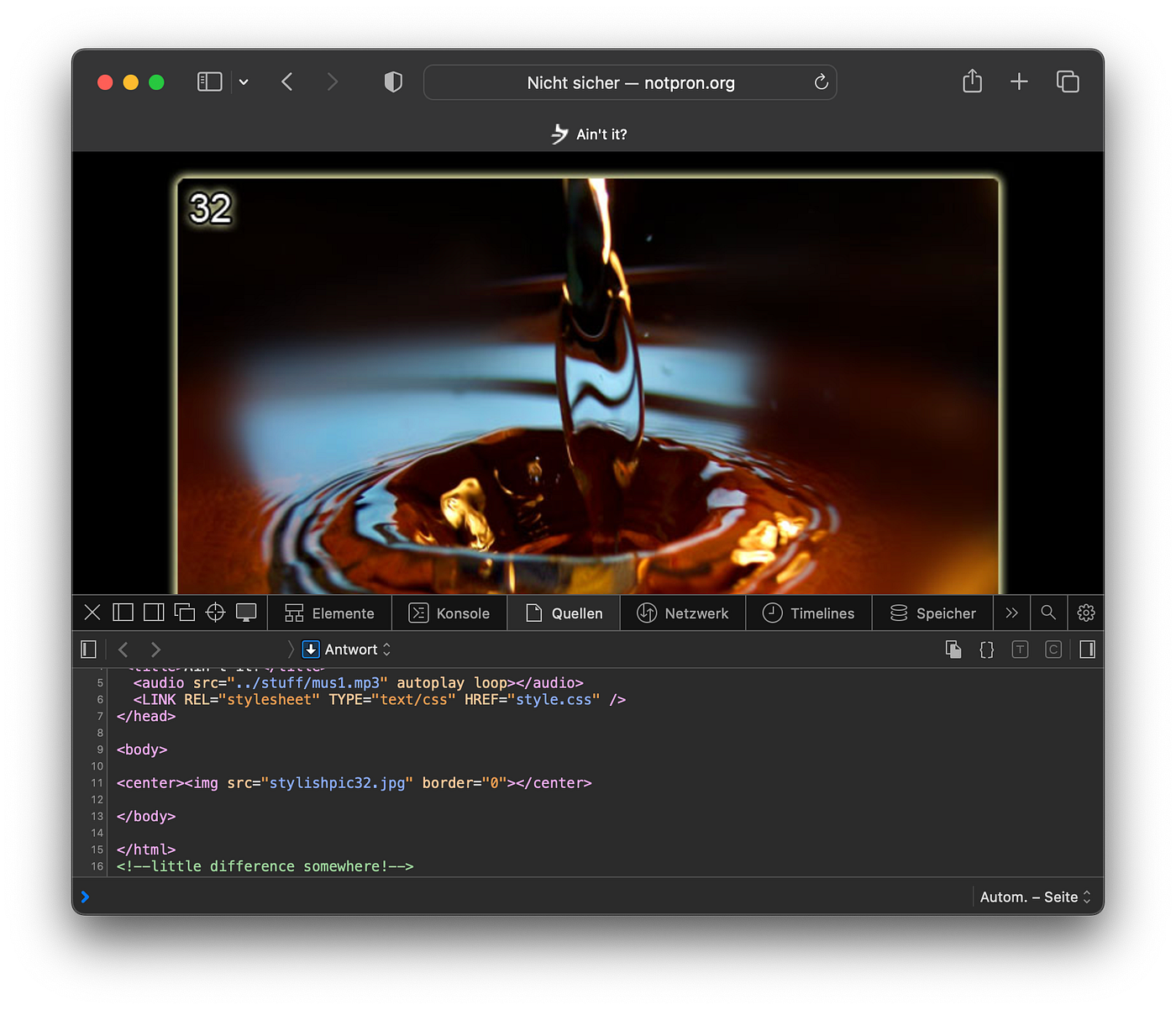Click the privacy shield icon
The width and height of the screenshot is (1176, 1010).
click(x=393, y=82)
